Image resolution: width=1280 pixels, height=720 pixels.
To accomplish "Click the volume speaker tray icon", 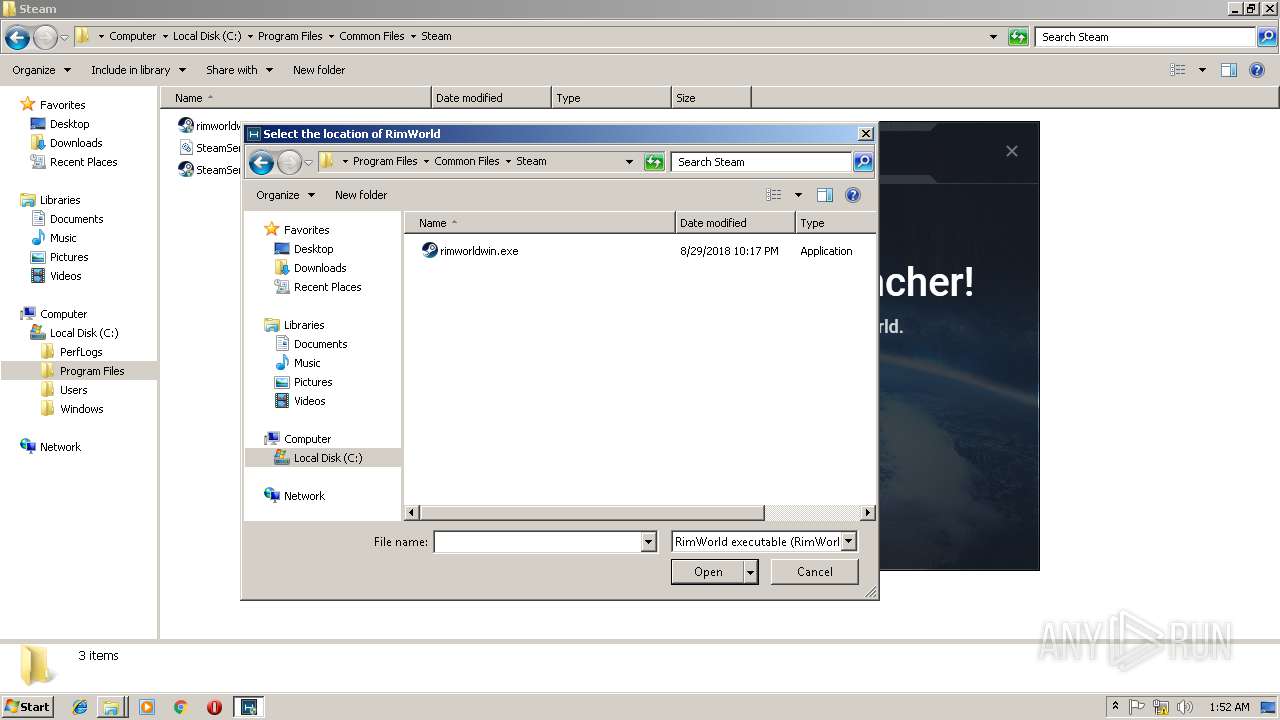I will pyautogui.click(x=1184, y=707).
